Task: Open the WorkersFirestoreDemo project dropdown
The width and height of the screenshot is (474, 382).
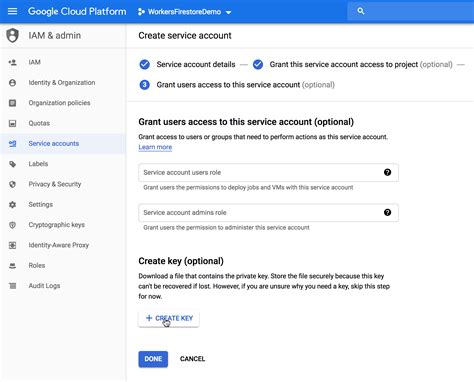Action: click(185, 12)
